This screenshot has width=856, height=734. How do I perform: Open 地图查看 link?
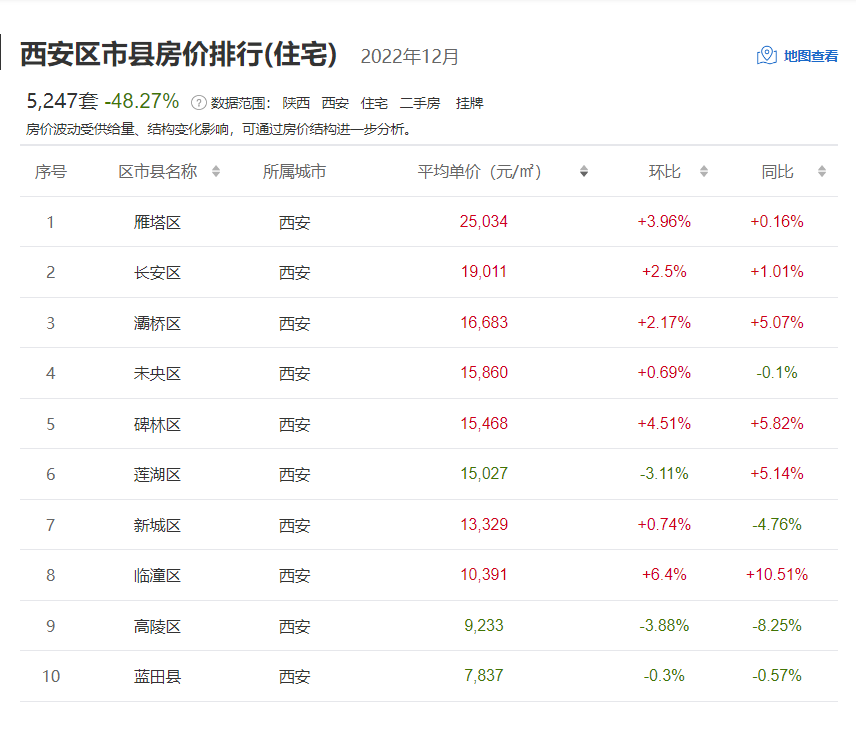point(811,56)
